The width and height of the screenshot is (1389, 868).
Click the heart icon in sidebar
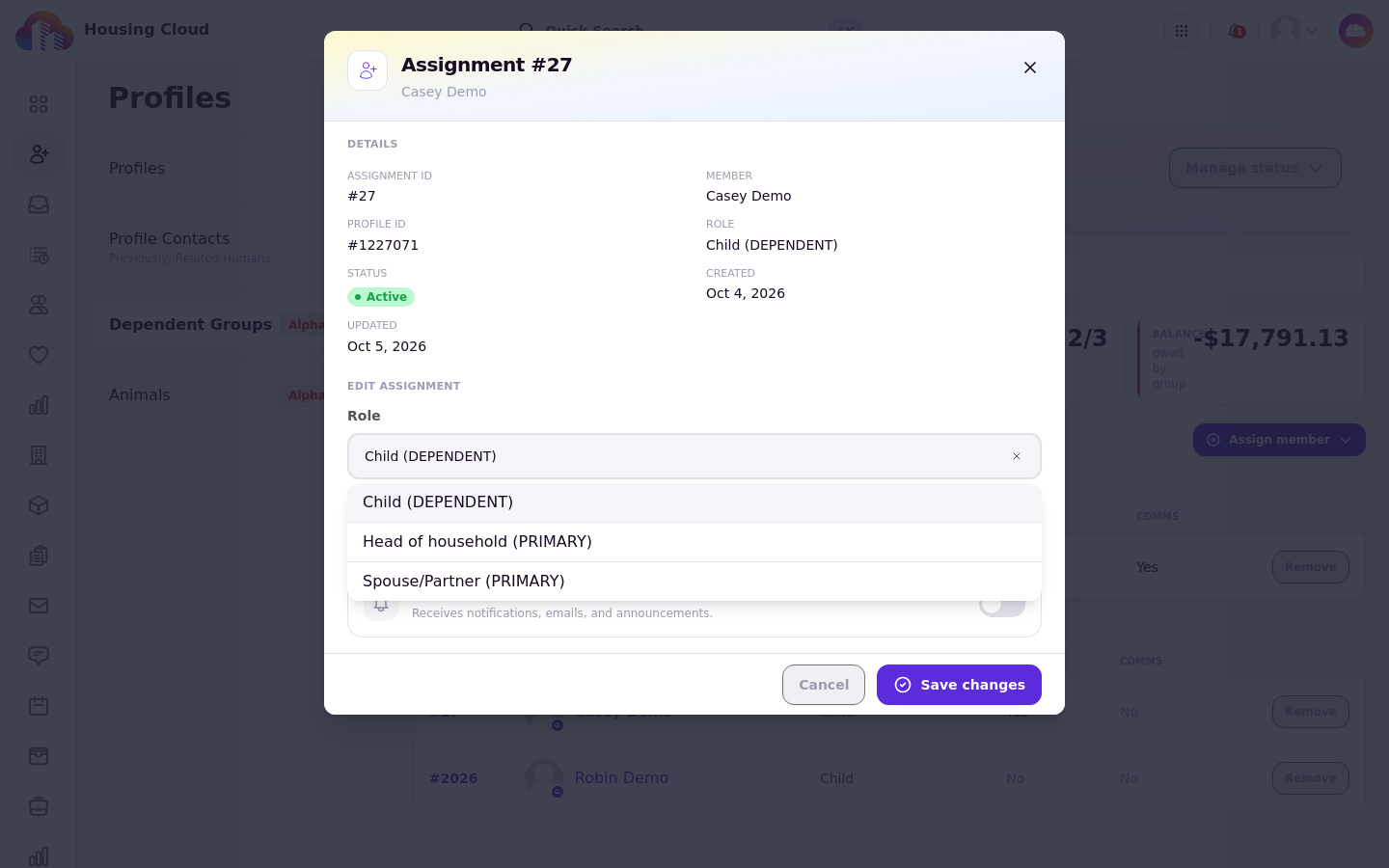tap(39, 355)
